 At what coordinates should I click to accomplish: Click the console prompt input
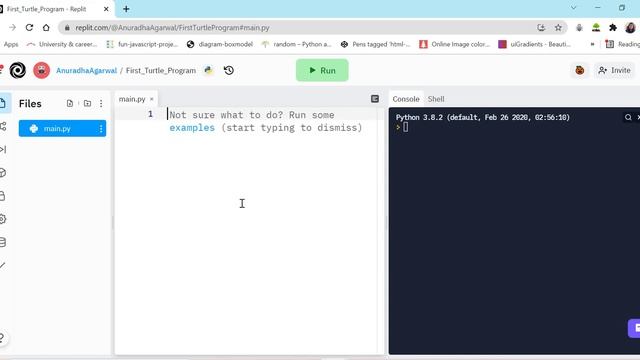pyautogui.click(x=406, y=127)
